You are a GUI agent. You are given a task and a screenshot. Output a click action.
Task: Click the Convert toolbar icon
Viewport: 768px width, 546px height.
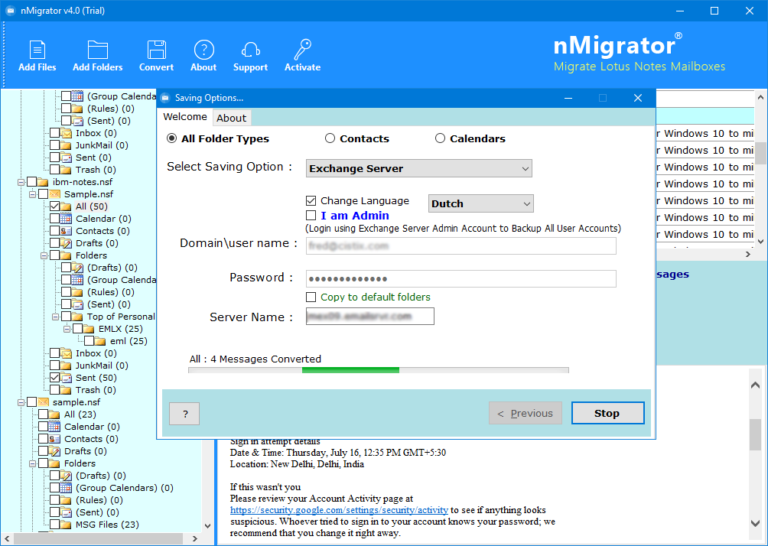tap(156, 51)
